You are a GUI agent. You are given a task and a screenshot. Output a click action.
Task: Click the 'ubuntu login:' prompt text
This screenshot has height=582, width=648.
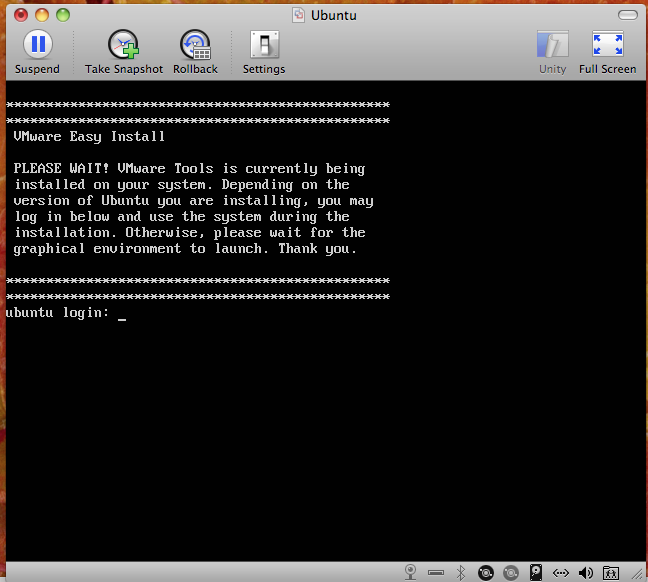coord(57,313)
